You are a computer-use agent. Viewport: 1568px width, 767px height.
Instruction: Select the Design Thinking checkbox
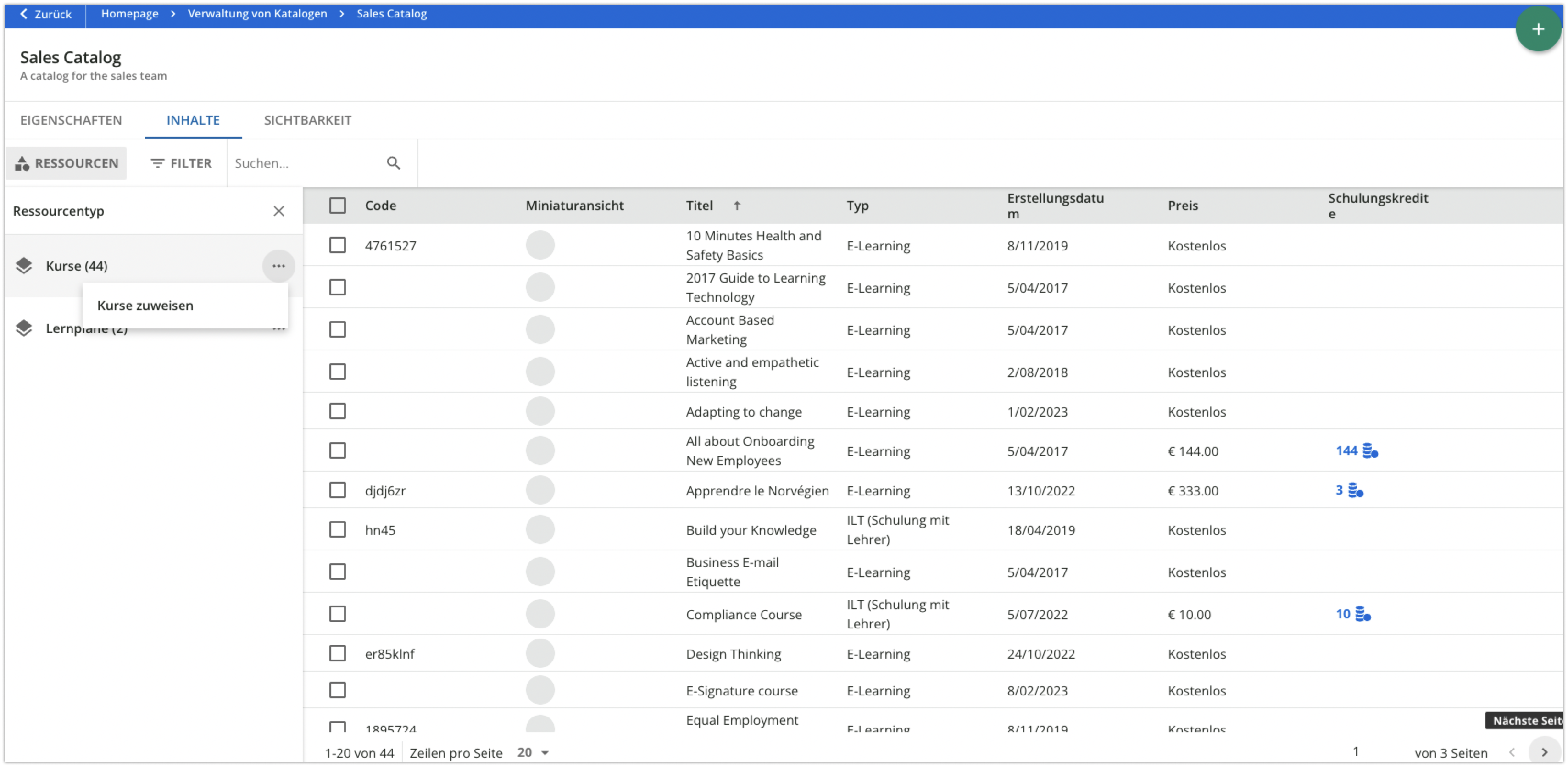point(337,654)
